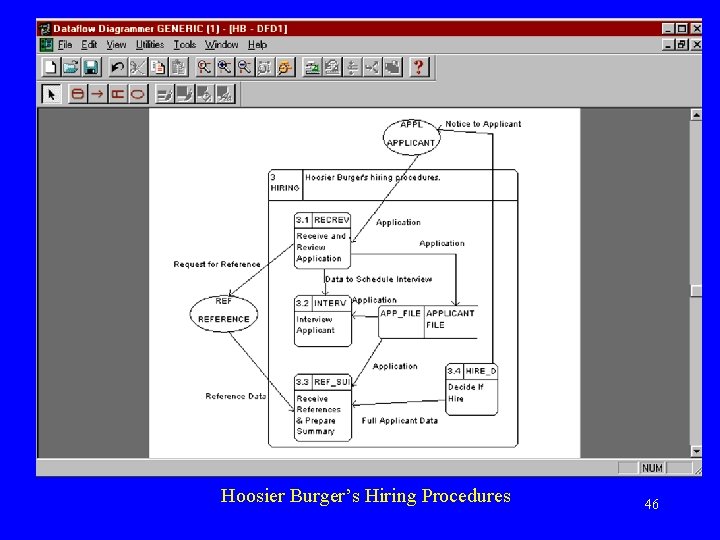Click the greyed icon left of the red question mark
This screenshot has width=720, height=540.
pyautogui.click(x=393, y=67)
